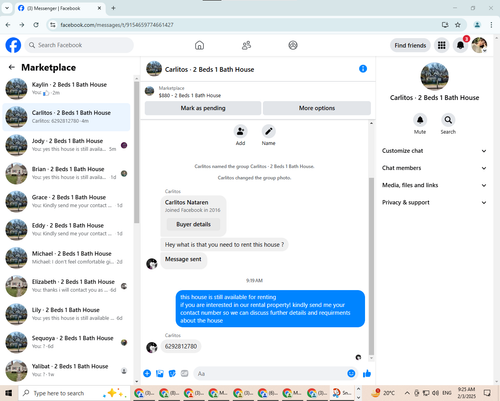Open the emoji picker
Screen dimensions: 500x401
pos(351,373)
